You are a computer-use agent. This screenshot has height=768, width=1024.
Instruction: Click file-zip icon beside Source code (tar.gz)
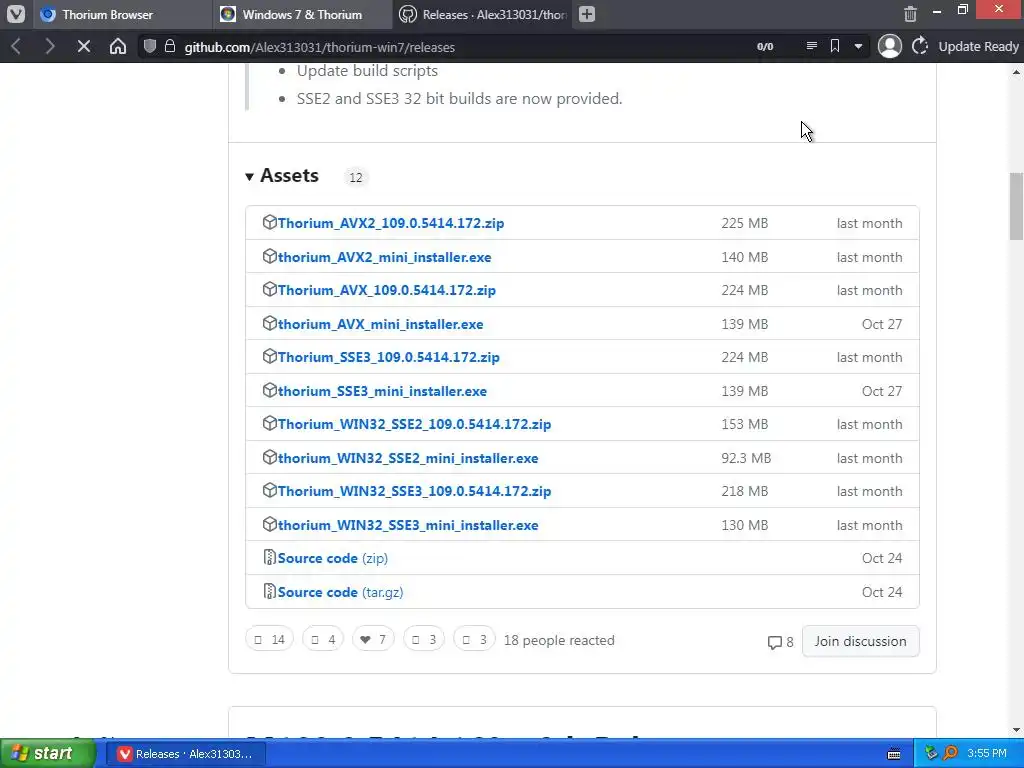269,591
